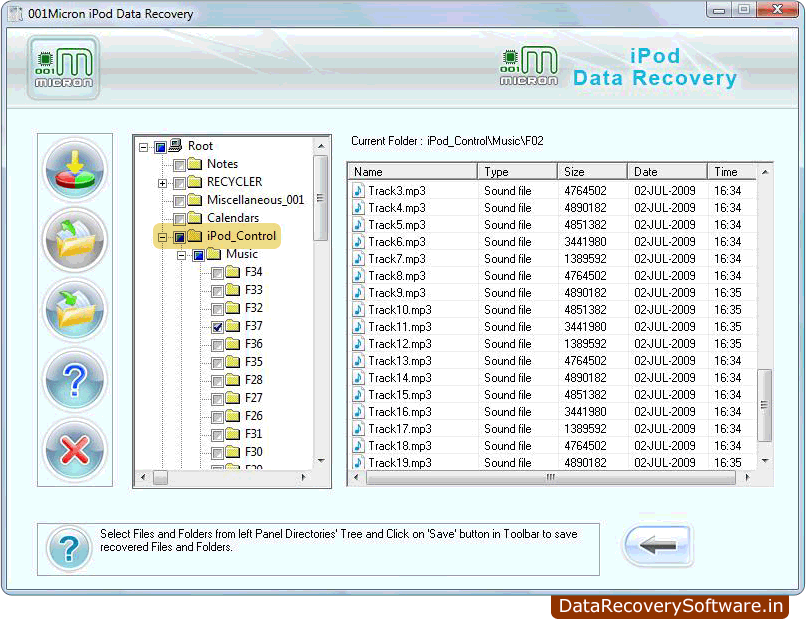Screen dimensions: 806x619
Task: Click the Track12.mp3 sound file icon
Action: pyautogui.click(x=358, y=343)
